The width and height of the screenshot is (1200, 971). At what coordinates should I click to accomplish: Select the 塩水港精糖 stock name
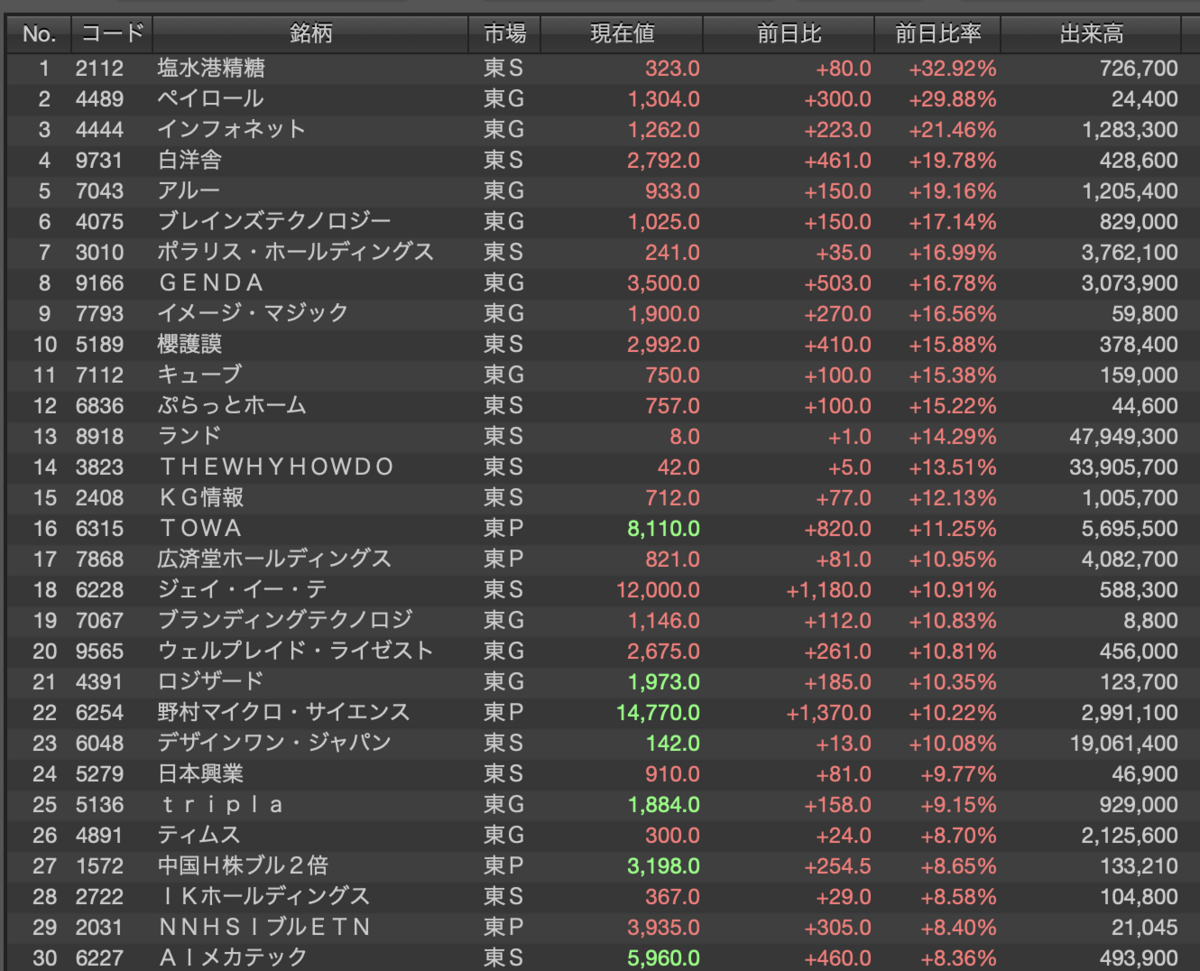click(x=211, y=69)
